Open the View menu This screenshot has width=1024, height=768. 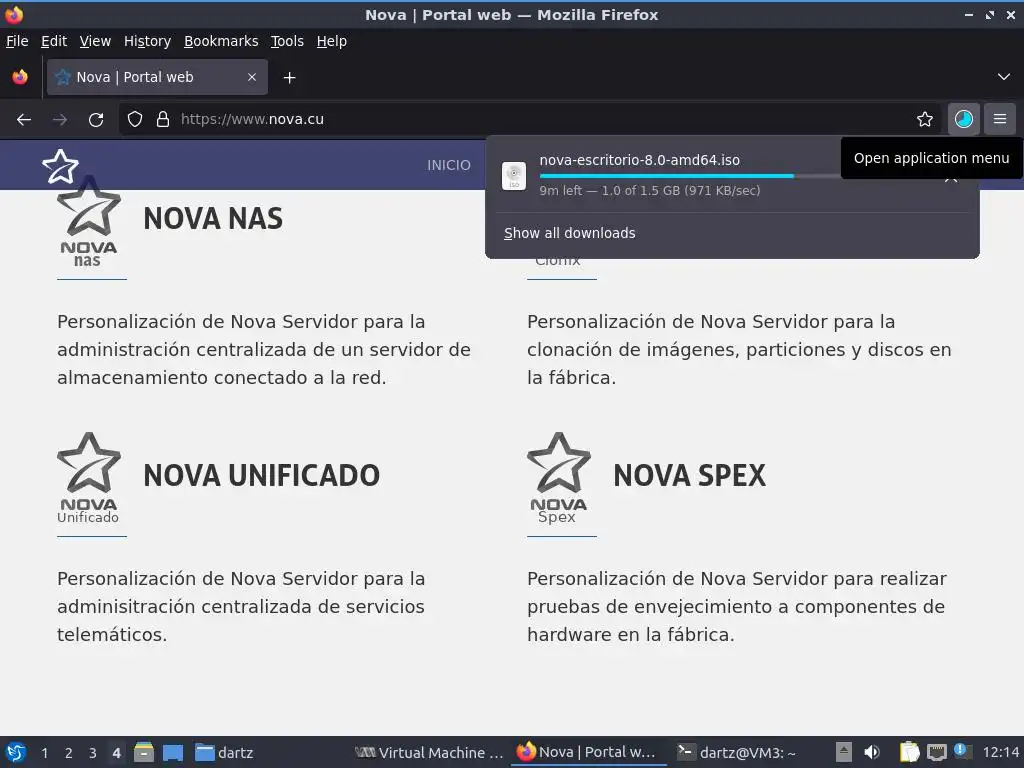[95, 41]
